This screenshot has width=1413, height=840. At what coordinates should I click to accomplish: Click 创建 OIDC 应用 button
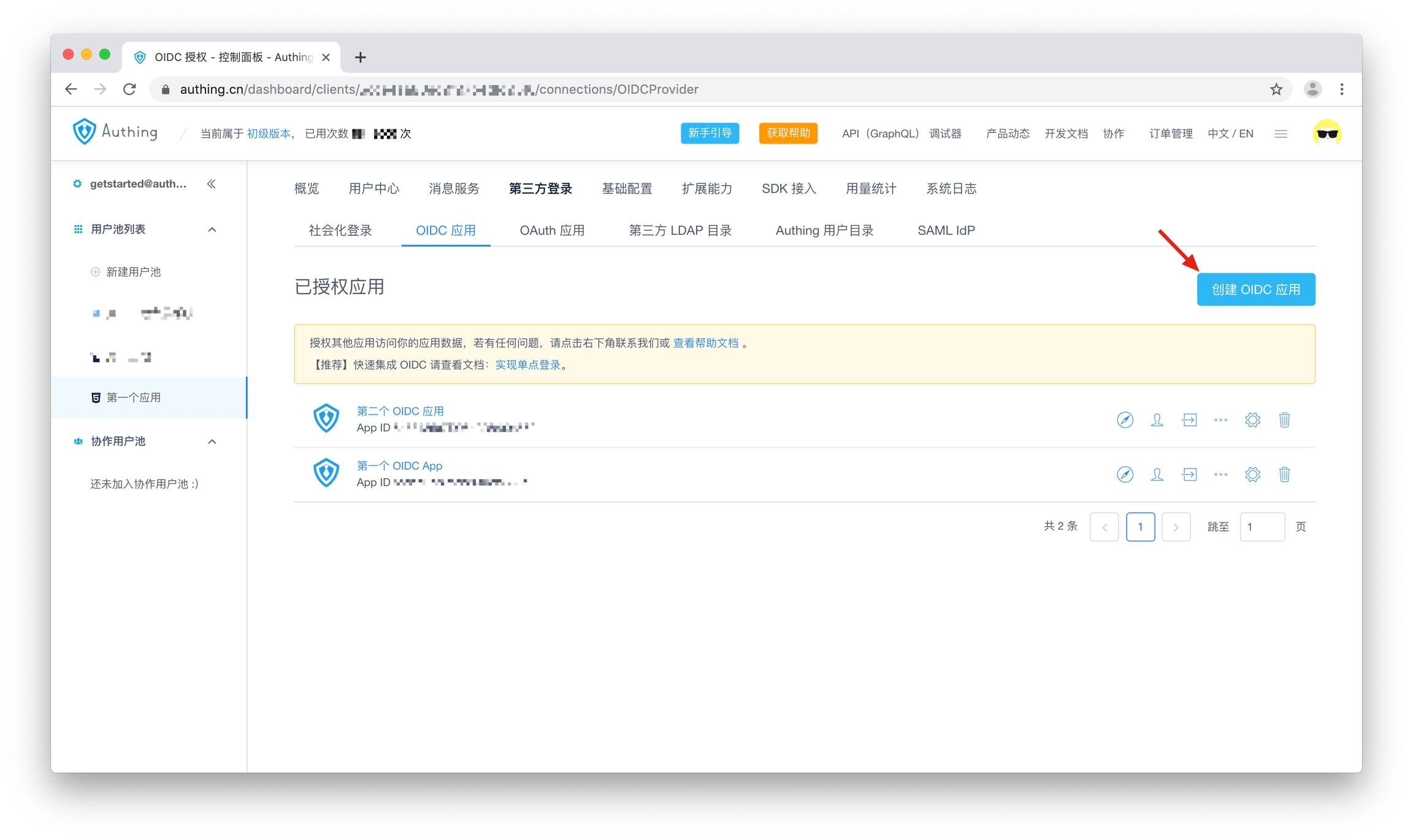pos(1255,289)
